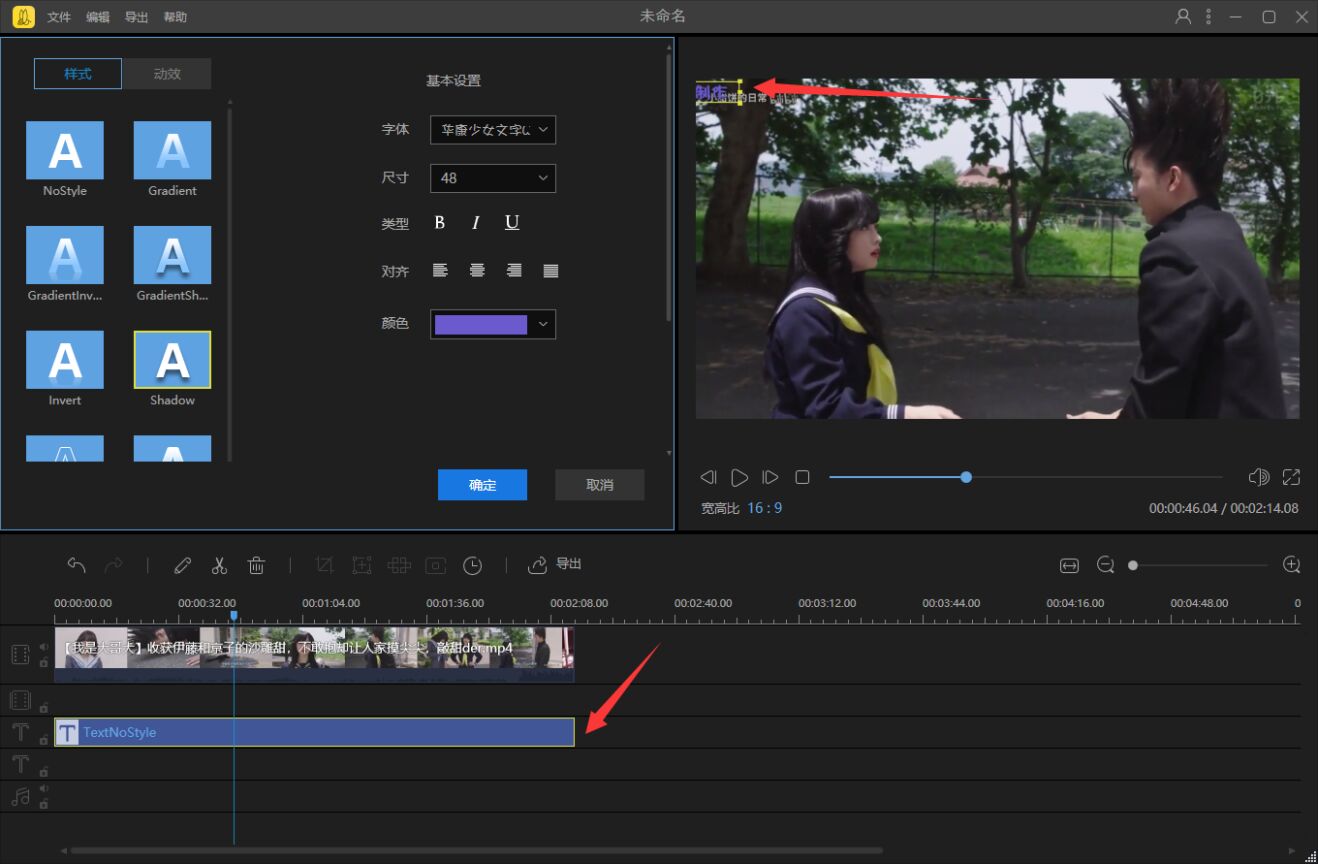Screen dimensions: 1318x864
Task: Toggle bold text formatting
Action: tap(439, 222)
